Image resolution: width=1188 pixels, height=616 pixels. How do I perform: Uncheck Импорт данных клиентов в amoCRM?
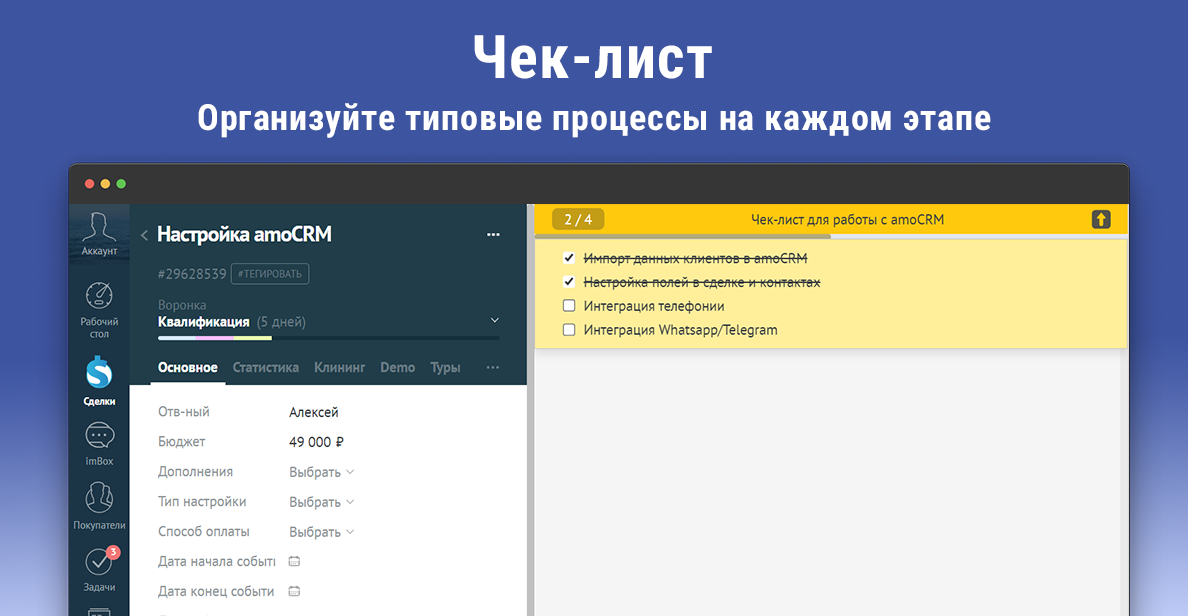coord(569,258)
